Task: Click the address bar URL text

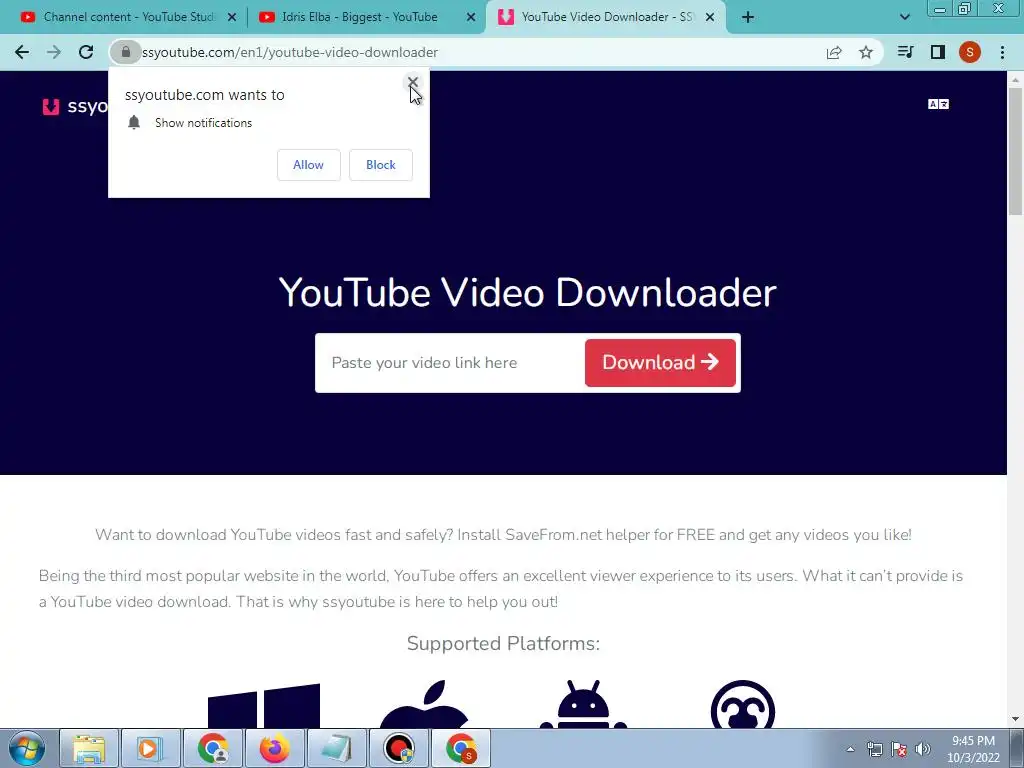Action: pos(290,52)
